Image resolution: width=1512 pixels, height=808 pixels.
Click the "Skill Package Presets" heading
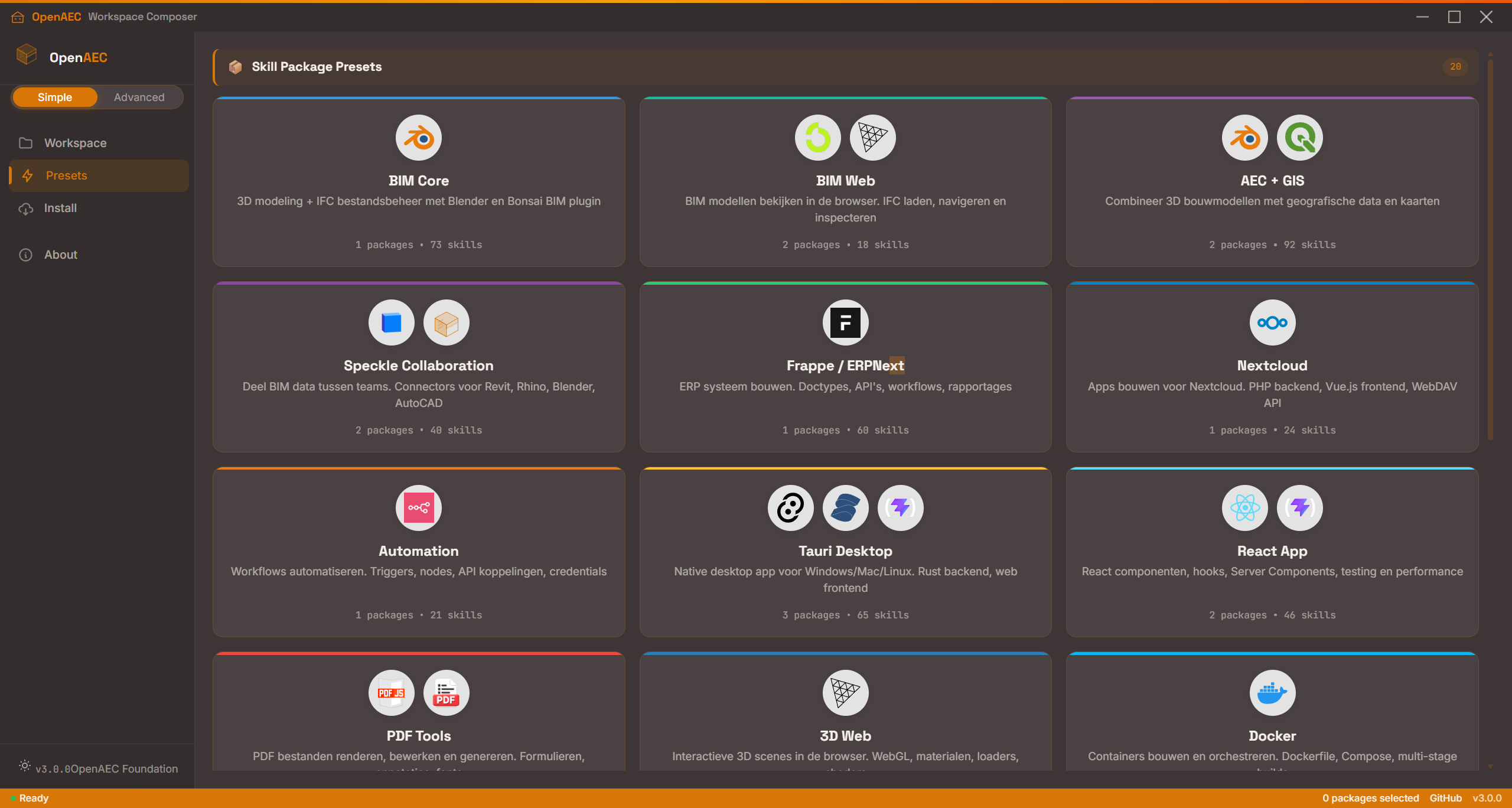317,67
